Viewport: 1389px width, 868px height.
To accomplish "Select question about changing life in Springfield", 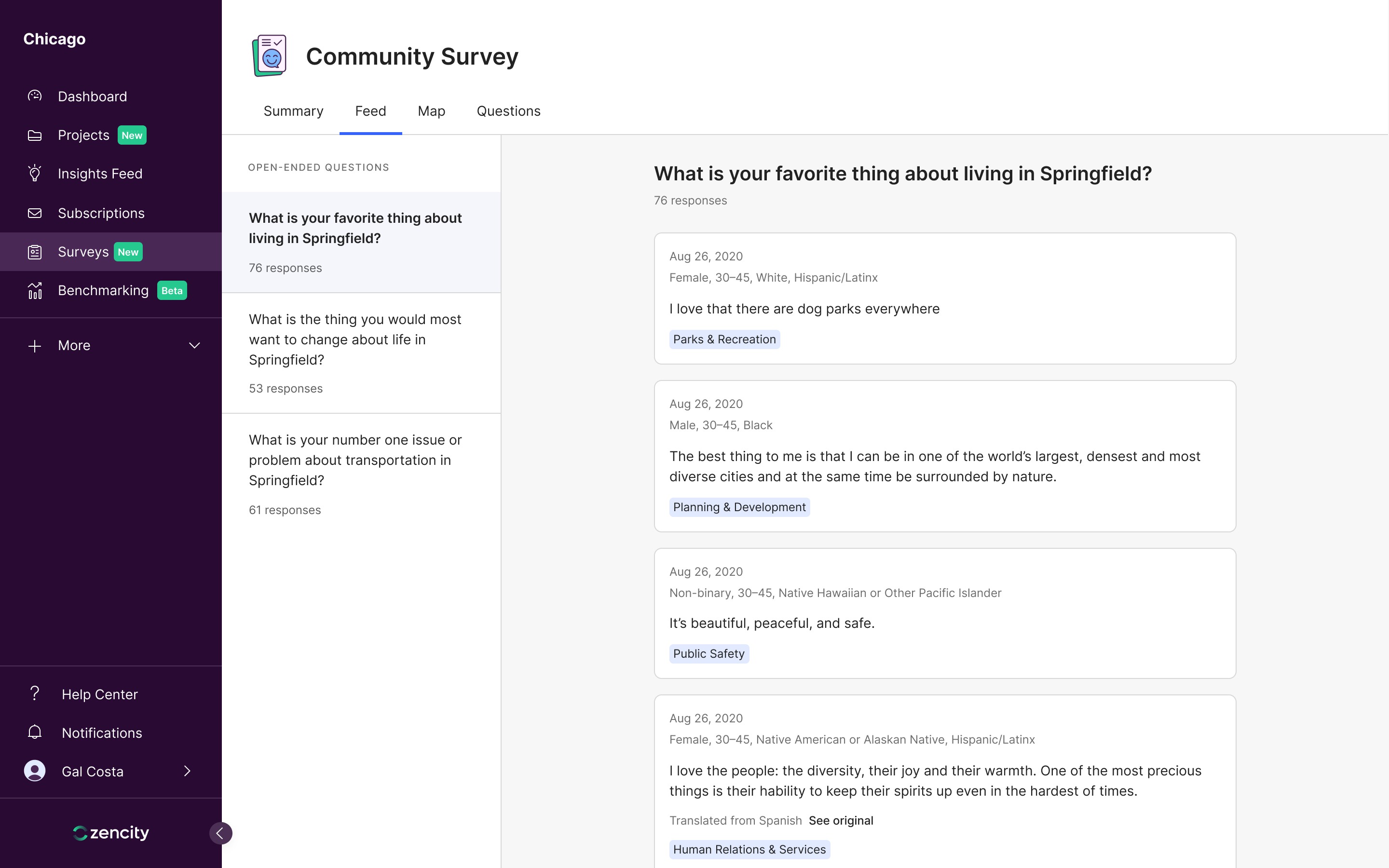I will pos(355,340).
